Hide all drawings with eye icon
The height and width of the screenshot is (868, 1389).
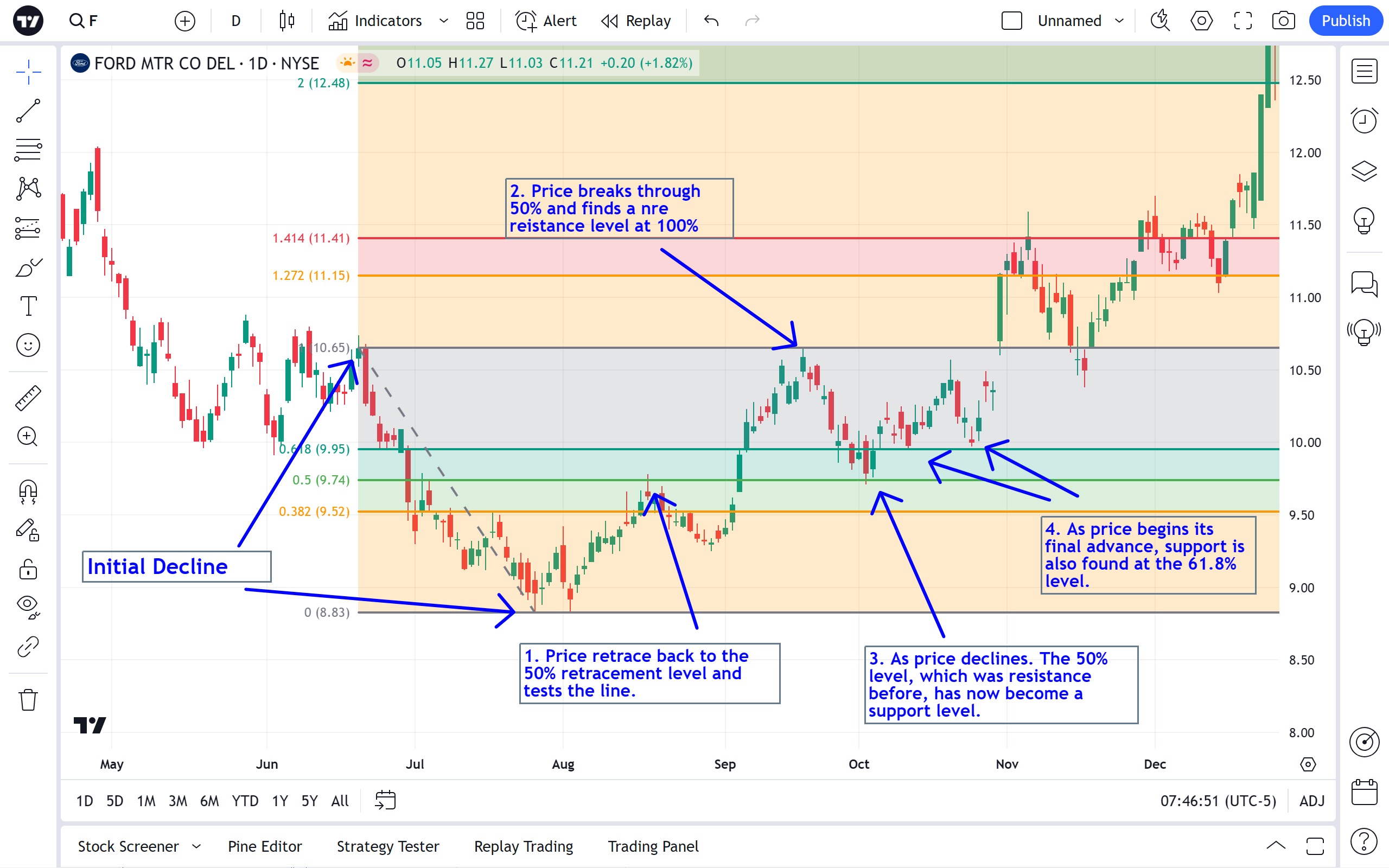point(28,605)
